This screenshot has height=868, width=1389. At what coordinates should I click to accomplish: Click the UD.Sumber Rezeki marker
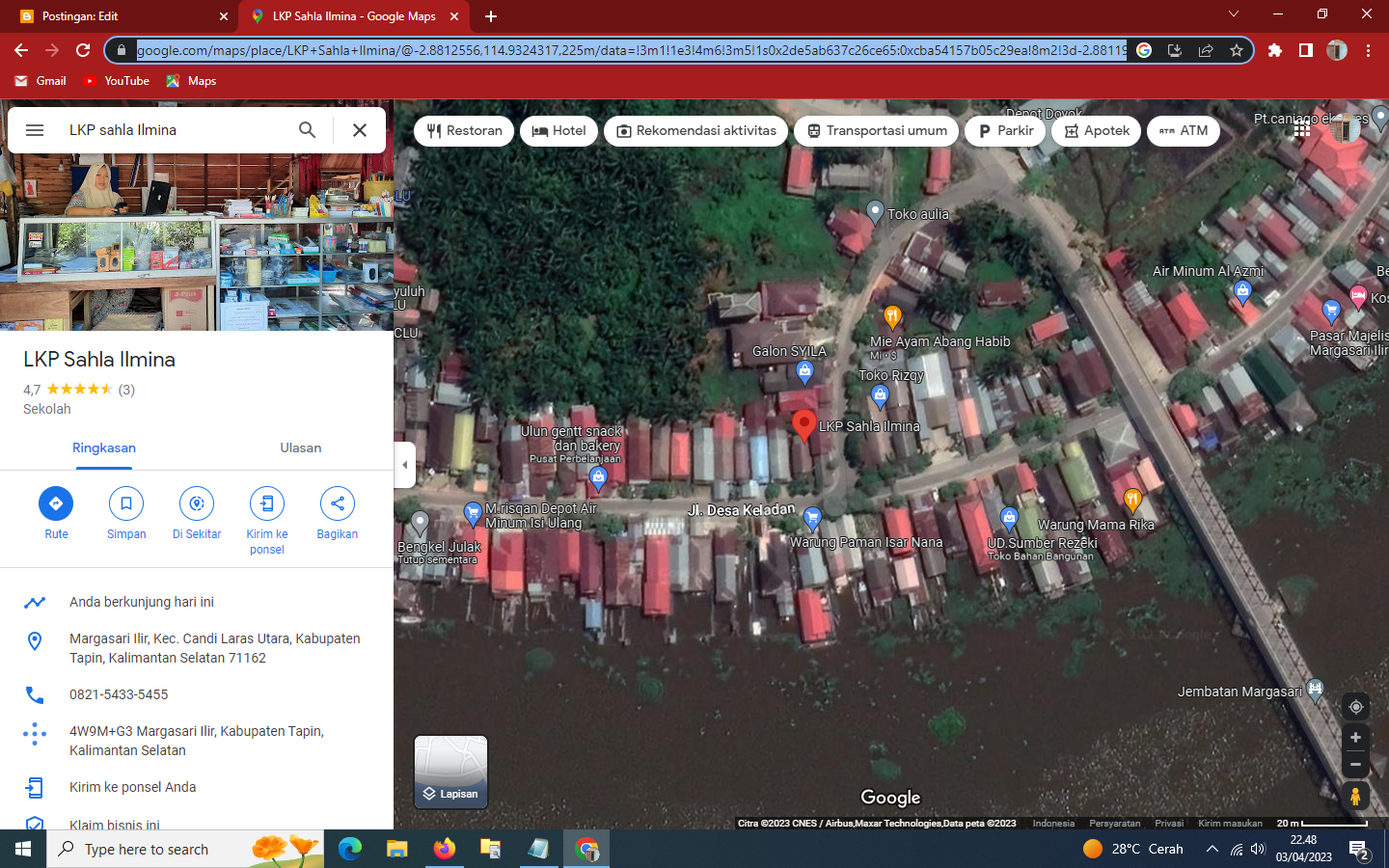pos(1009,519)
